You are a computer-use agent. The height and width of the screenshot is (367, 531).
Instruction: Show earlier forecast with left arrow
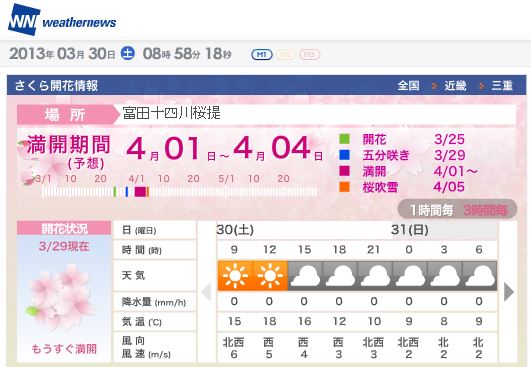[206, 292]
